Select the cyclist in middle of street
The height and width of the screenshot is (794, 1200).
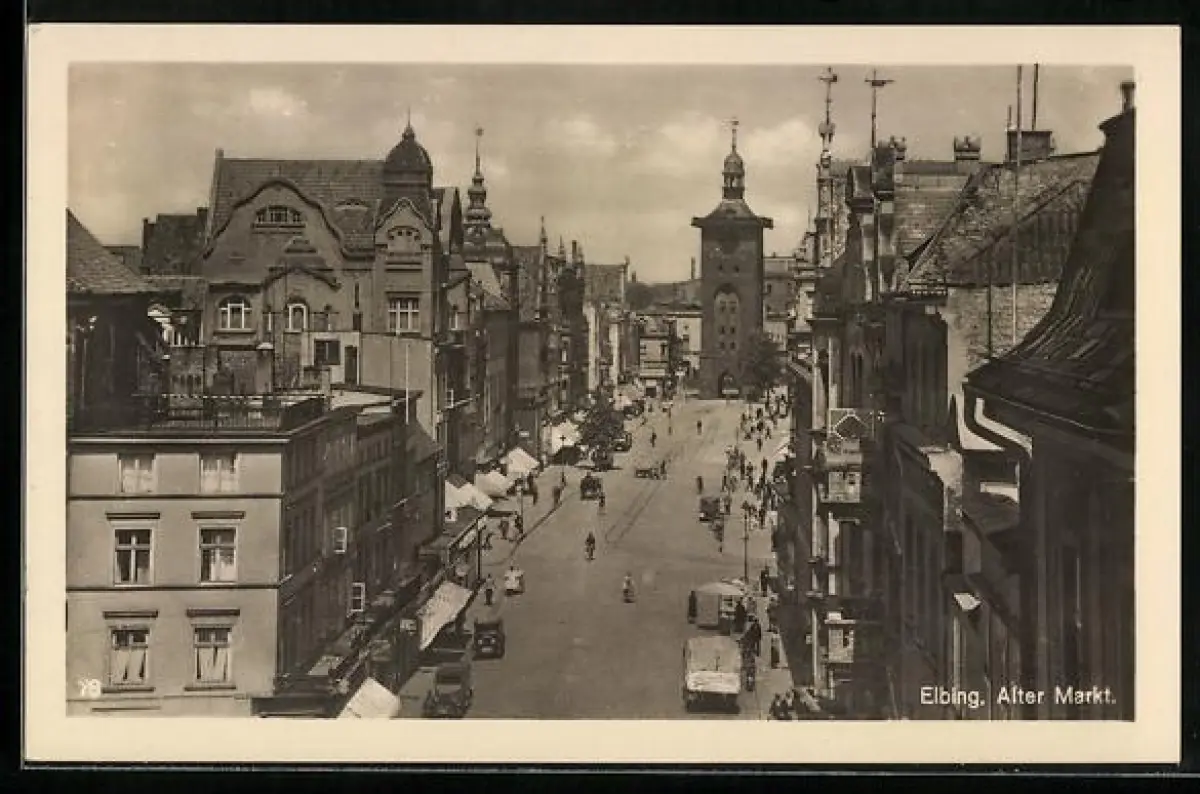[590, 545]
